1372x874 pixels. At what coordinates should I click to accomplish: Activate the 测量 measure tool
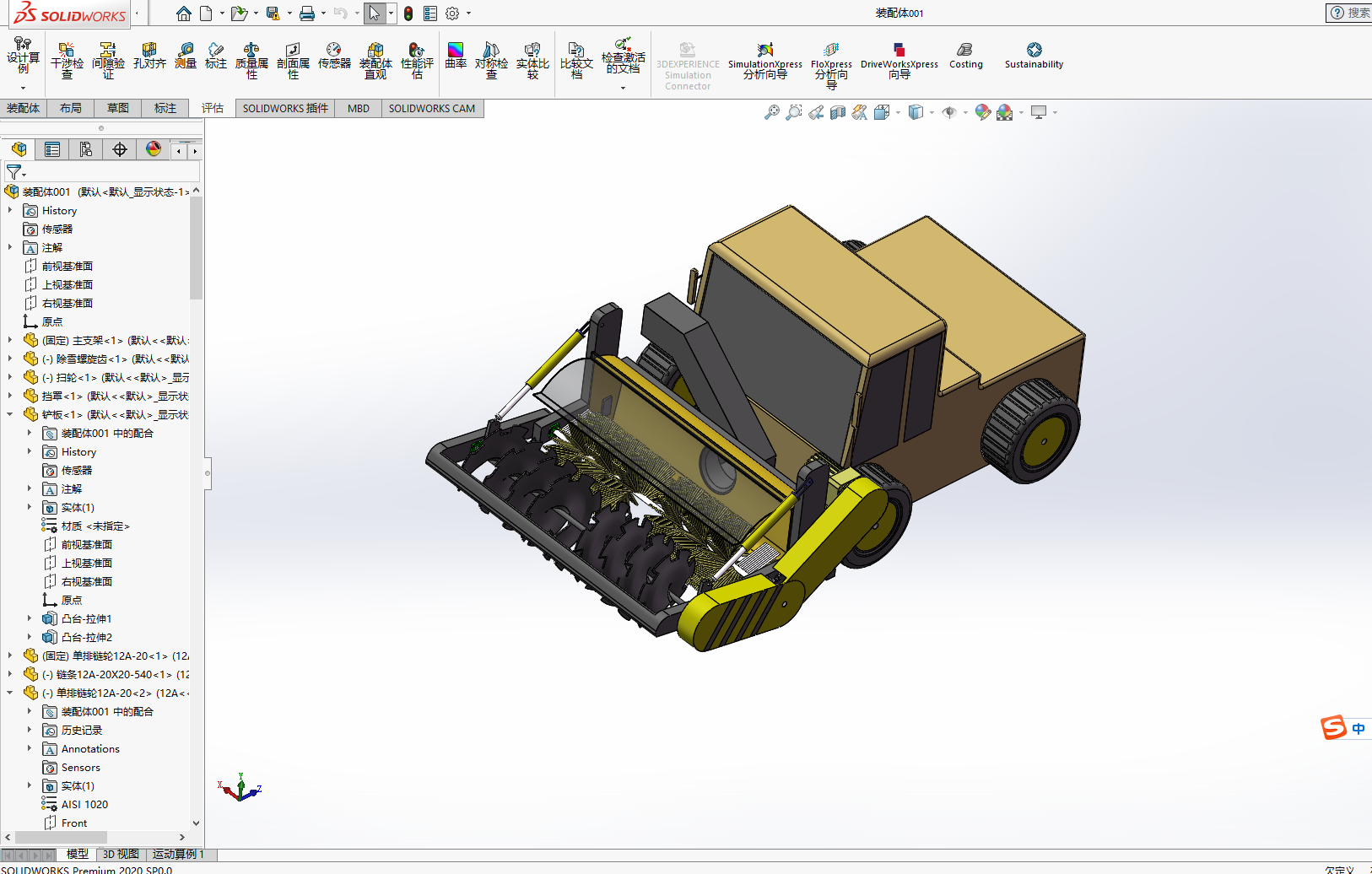pos(186,56)
